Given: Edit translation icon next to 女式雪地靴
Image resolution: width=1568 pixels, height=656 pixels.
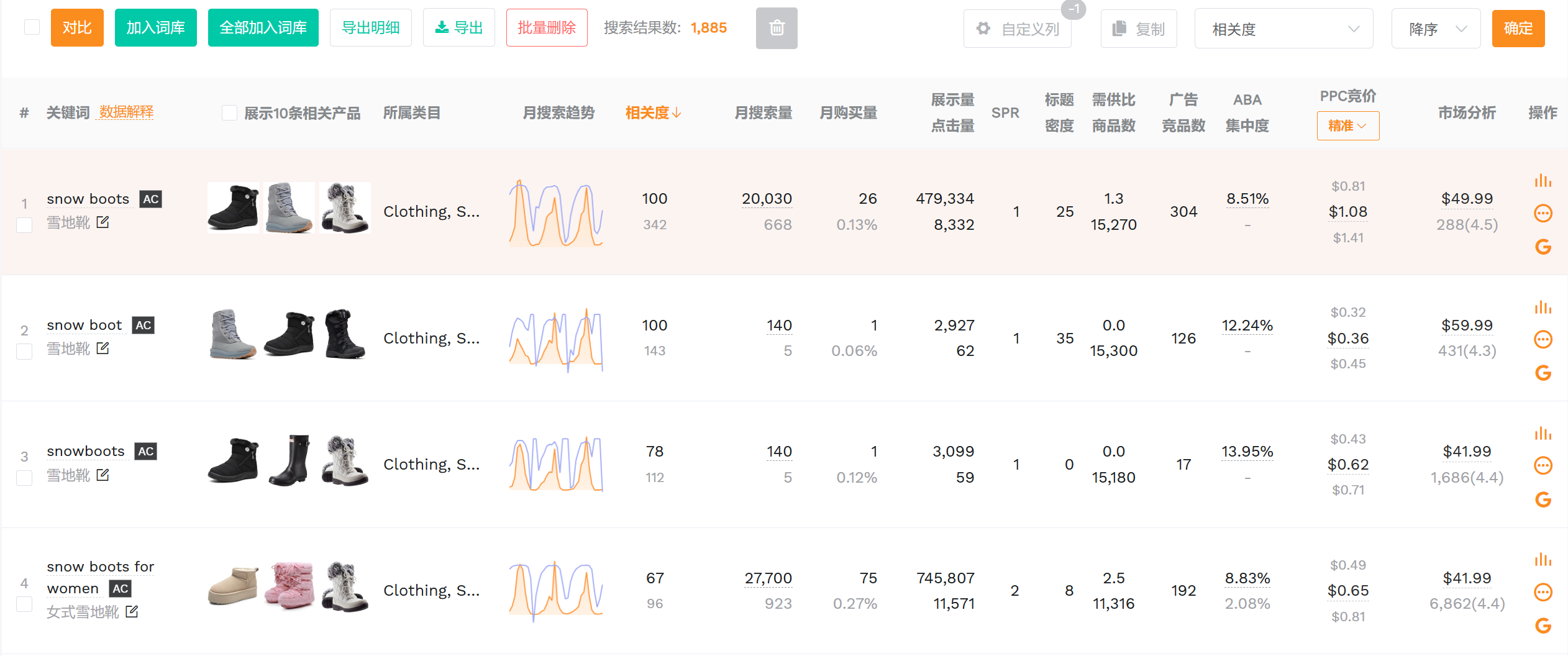Looking at the screenshot, I should [x=132, y=612].
